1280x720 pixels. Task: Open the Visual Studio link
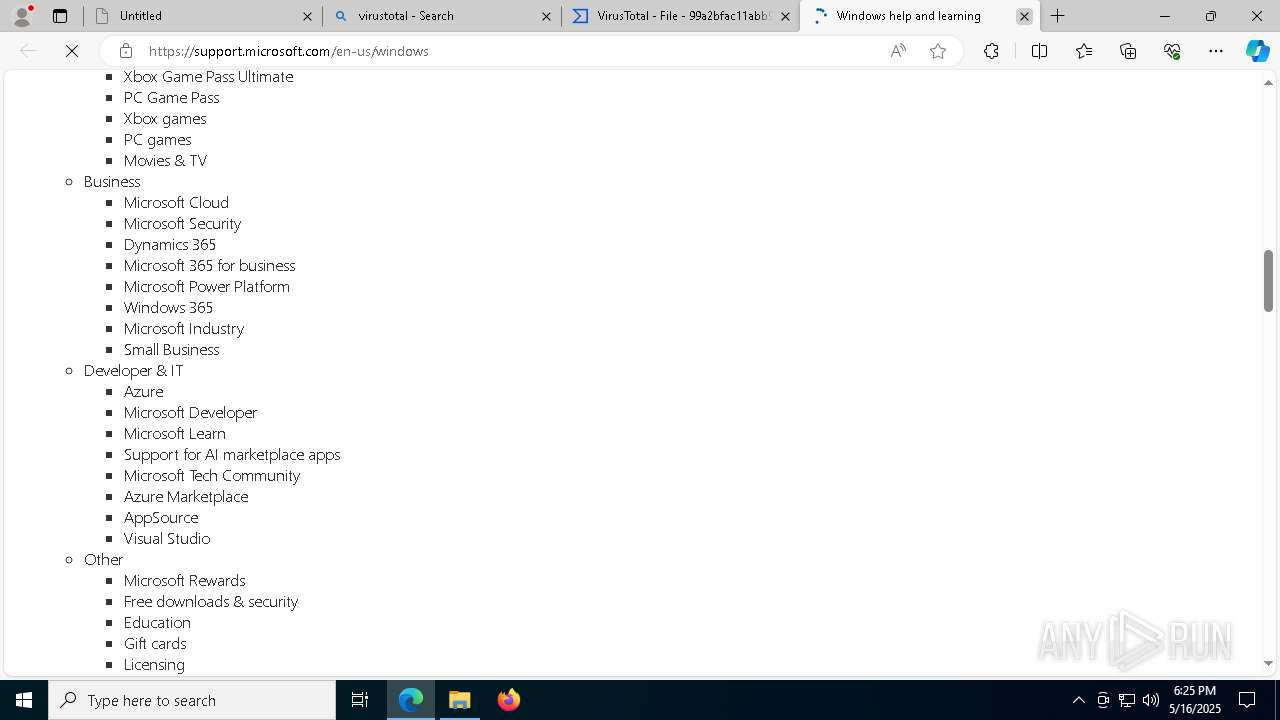tap(167, 539)
